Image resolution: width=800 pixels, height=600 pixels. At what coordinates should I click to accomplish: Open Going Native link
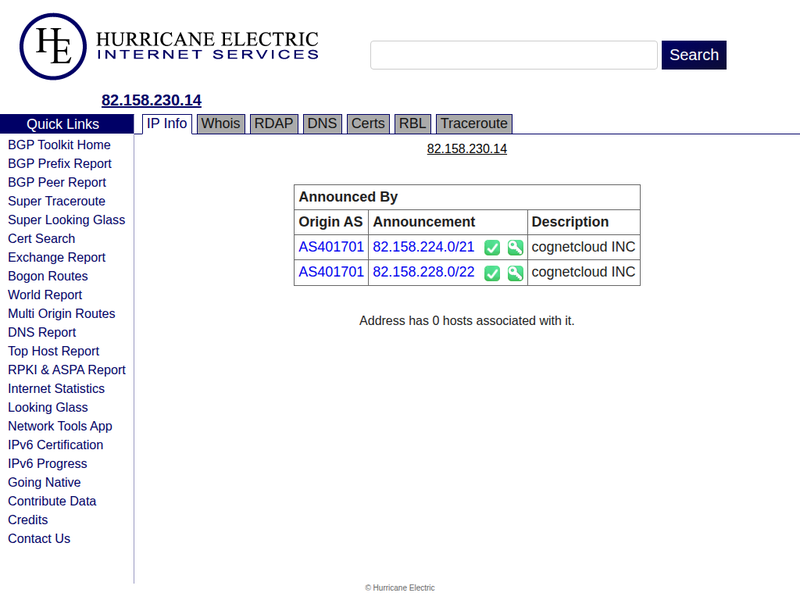tap(44, 483)
